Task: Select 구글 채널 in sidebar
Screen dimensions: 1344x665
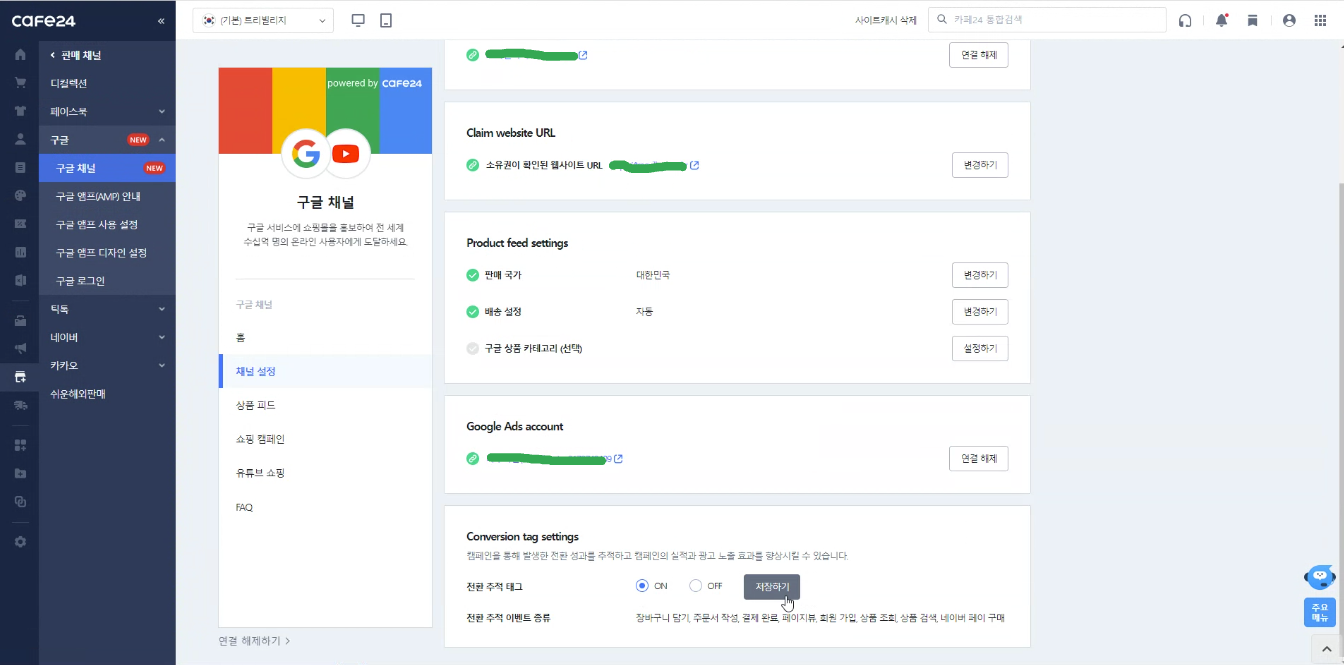Action: coord(108,168)
